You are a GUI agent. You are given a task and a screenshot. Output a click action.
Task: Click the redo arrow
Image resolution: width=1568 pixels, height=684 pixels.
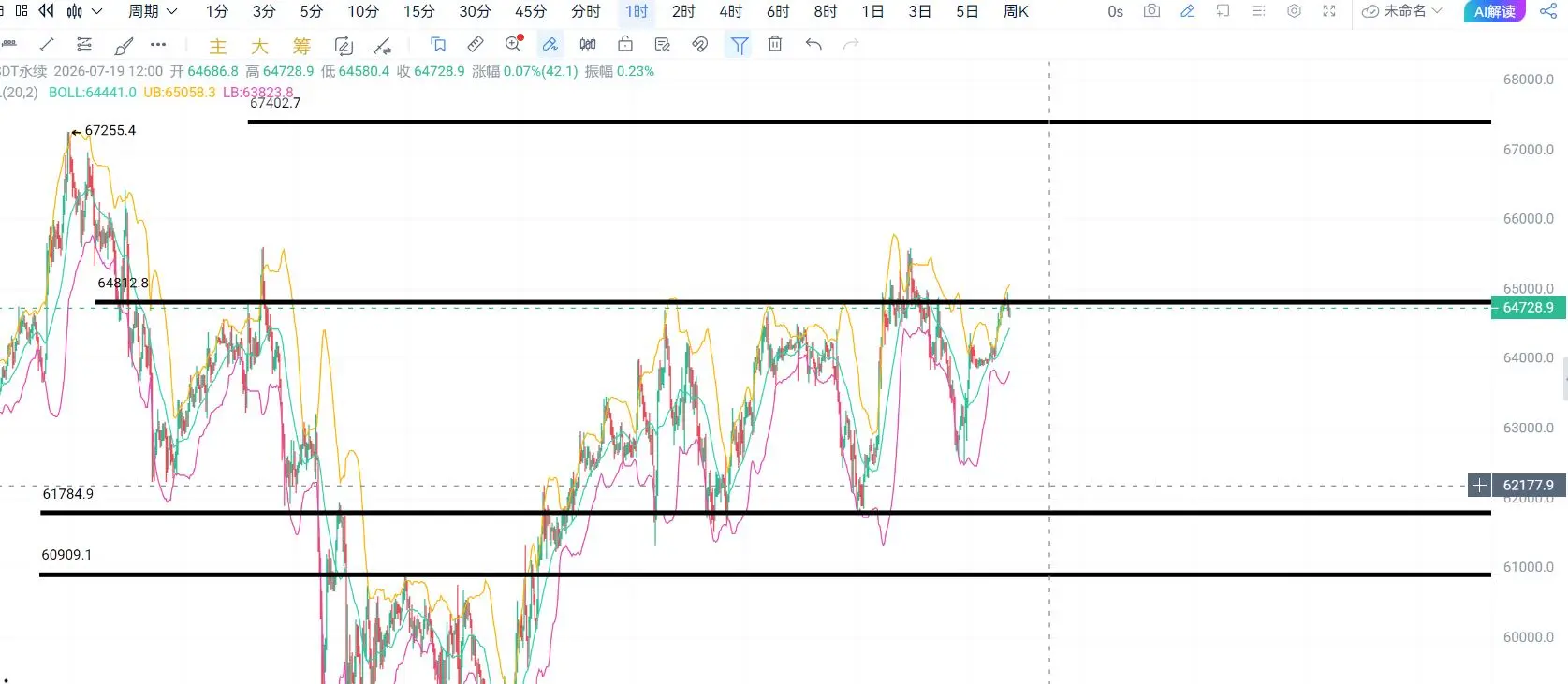click(851, 44)
